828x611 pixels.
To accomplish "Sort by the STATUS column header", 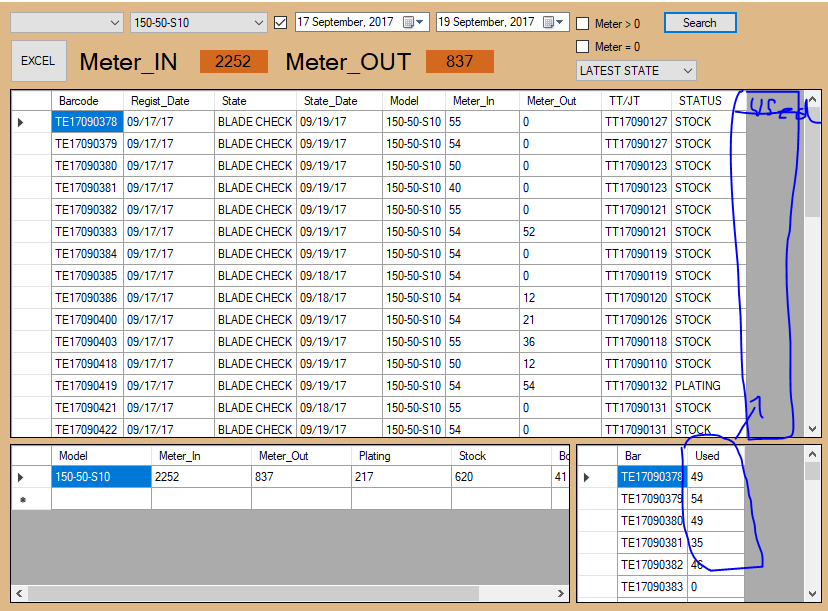I will pyautogui.click(x=709, y=101).
